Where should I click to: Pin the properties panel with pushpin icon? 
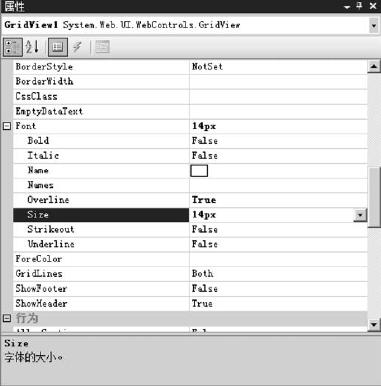point(360,6)
